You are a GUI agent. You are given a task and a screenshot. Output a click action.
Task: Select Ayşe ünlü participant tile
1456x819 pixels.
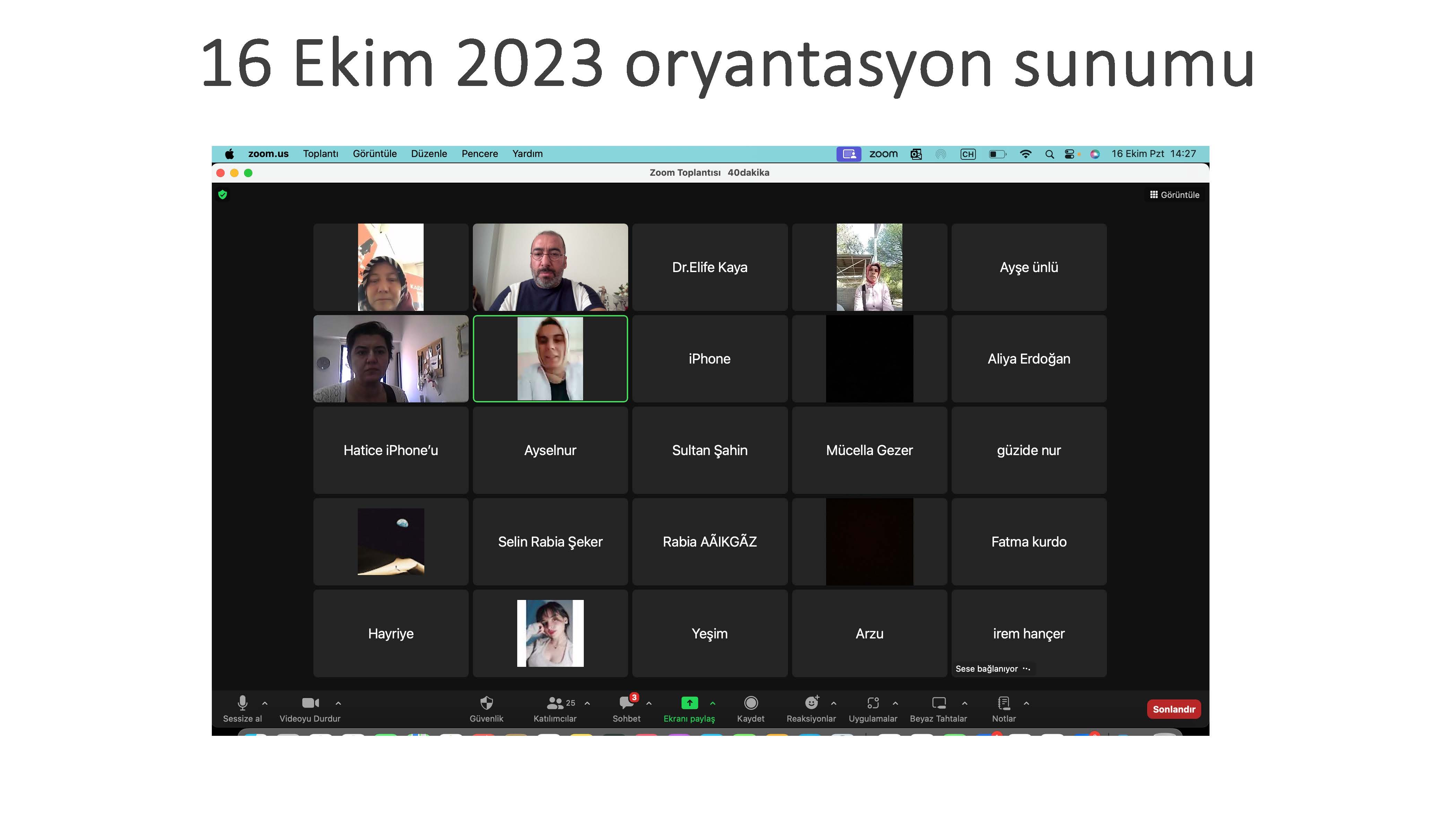point(1029,267)
